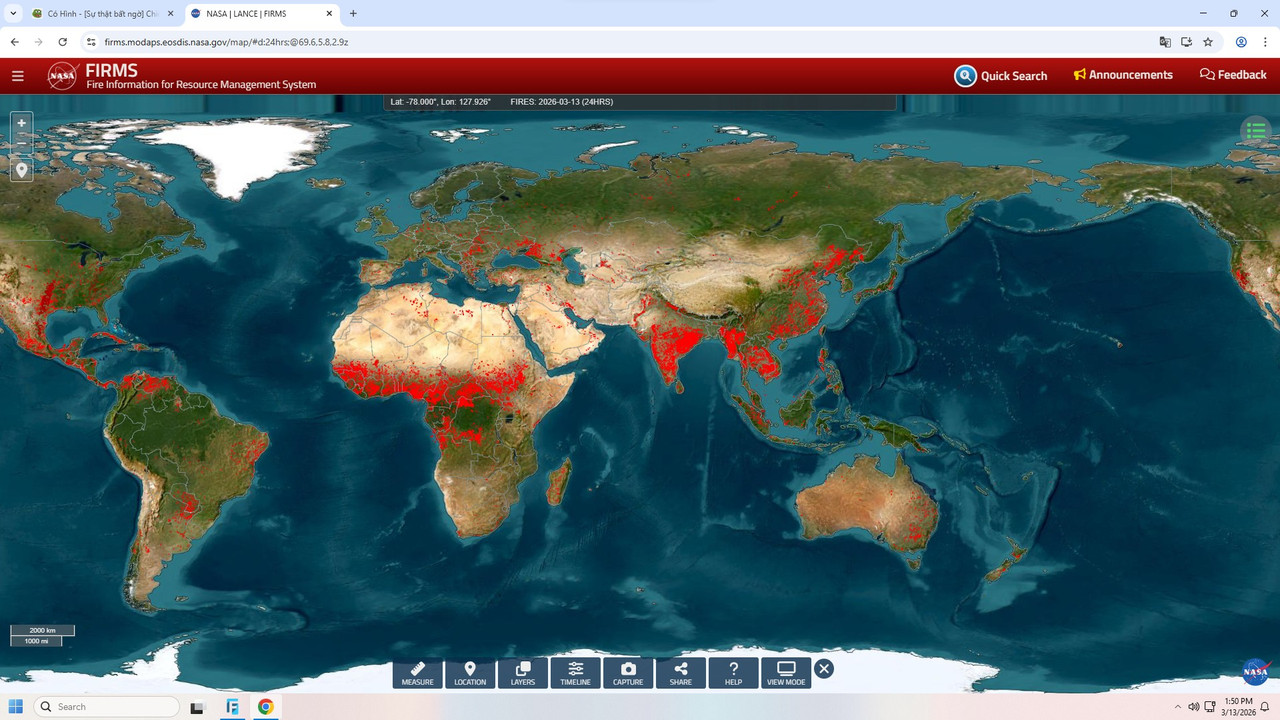This screenshot has height=720, width=1280.
Task: Show hidden system tray icons
Action: click(x=1177, y=707)
